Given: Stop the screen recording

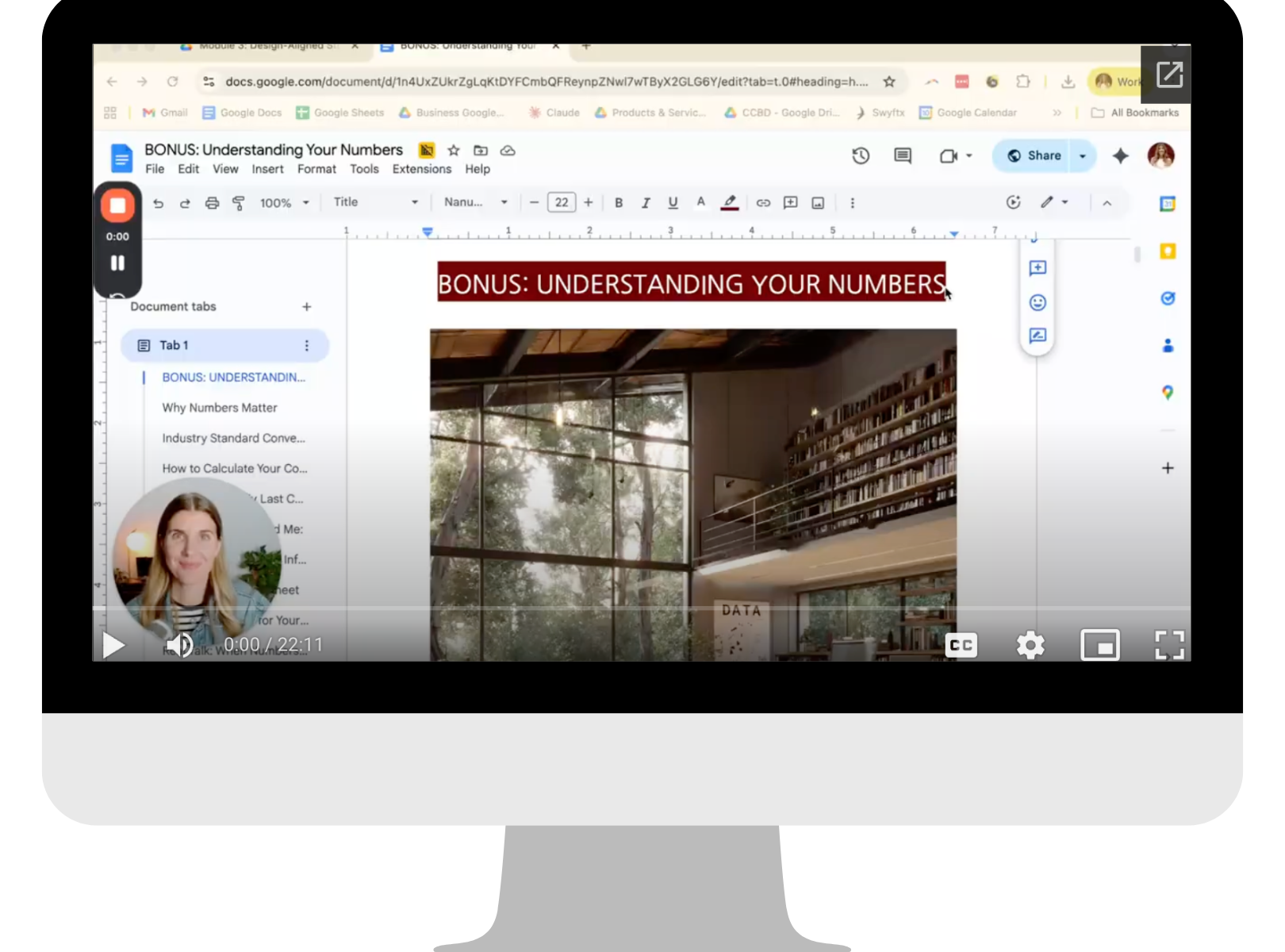Looking at the screenshot, I should [x=117, y=205].
